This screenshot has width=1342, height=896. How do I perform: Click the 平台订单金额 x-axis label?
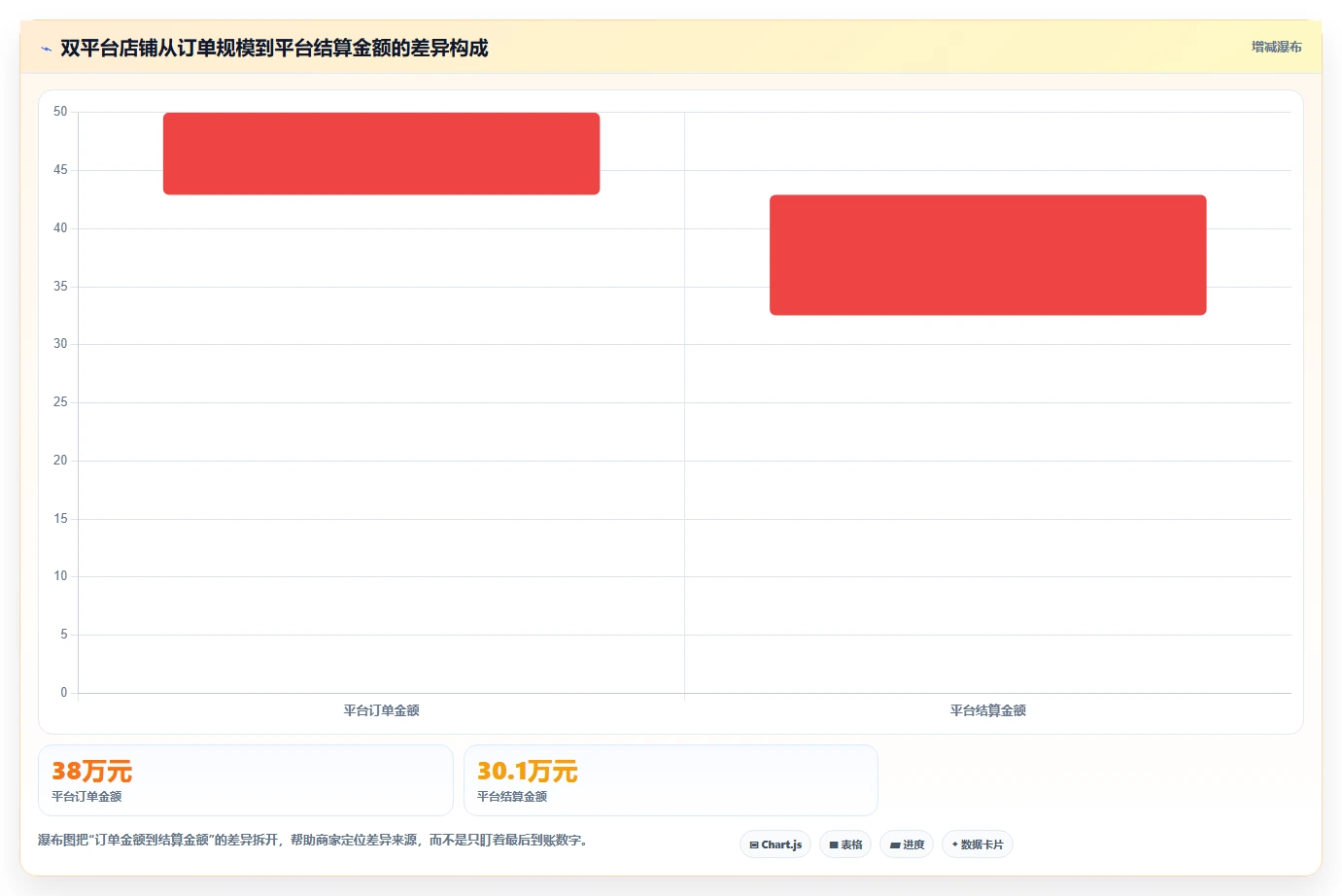pos(381,710)
